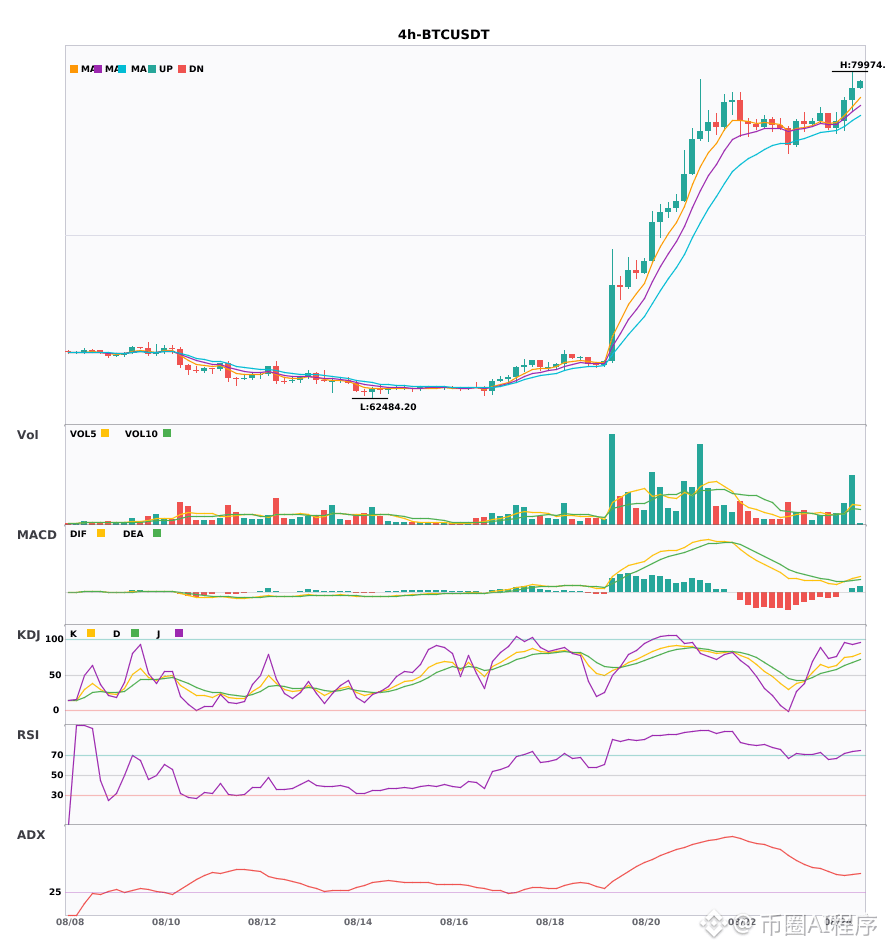Screen dimensions: 885x950
Task: Select the red DN legend swatch
Action: [x=182, y=69]
